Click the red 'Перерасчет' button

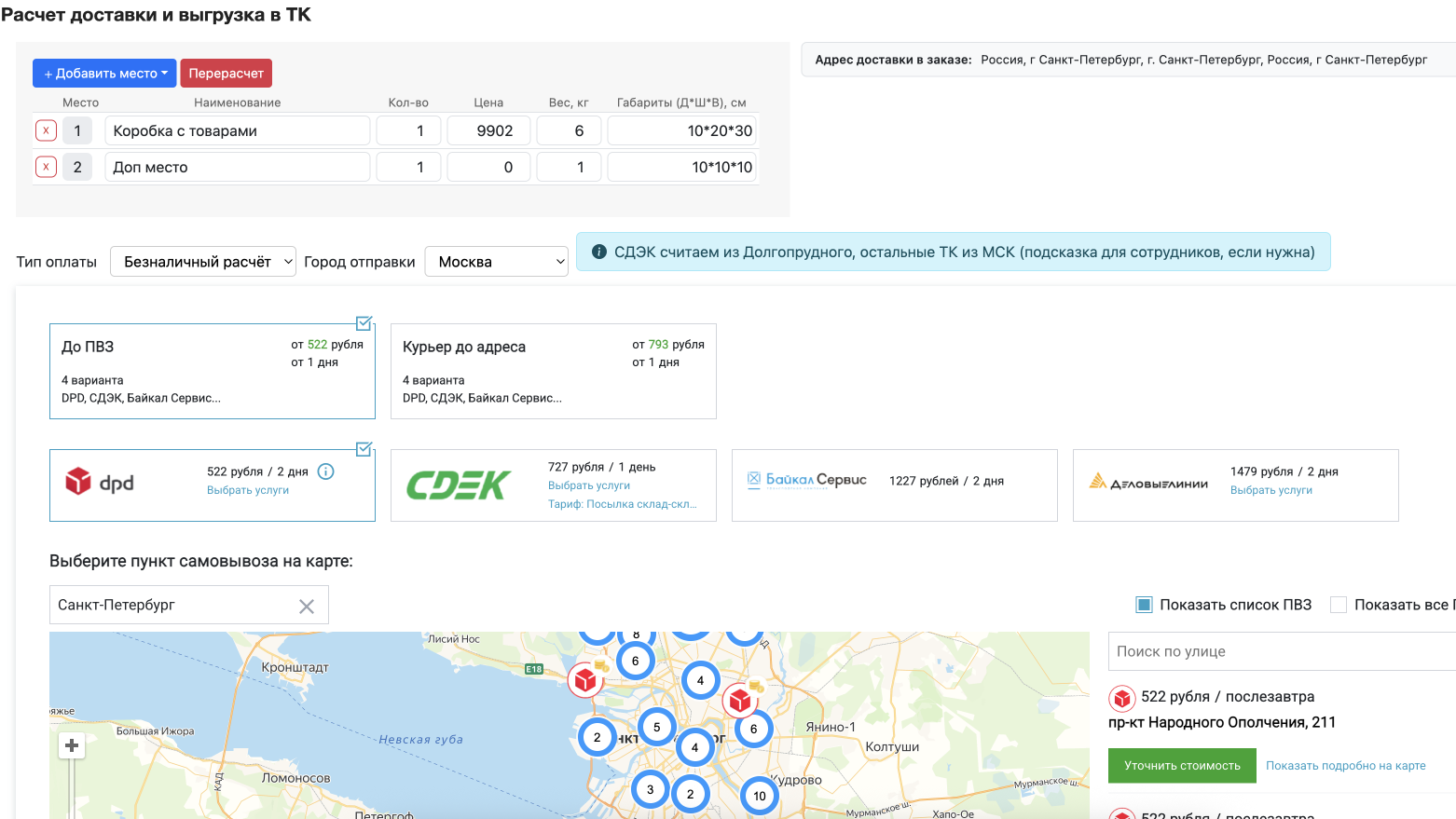pos(226,74)
